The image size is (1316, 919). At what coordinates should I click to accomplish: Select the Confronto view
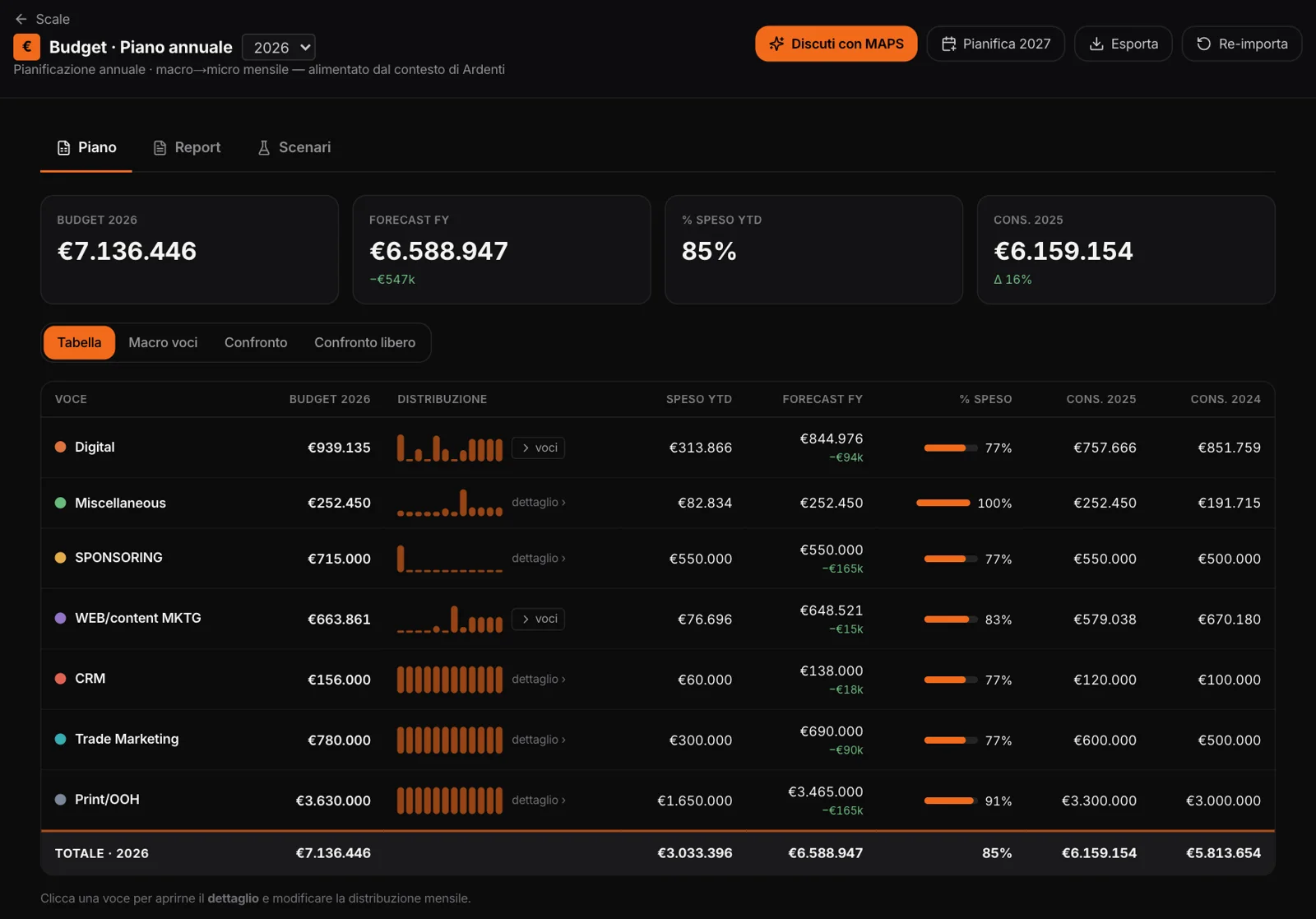[x=256, y=342]
